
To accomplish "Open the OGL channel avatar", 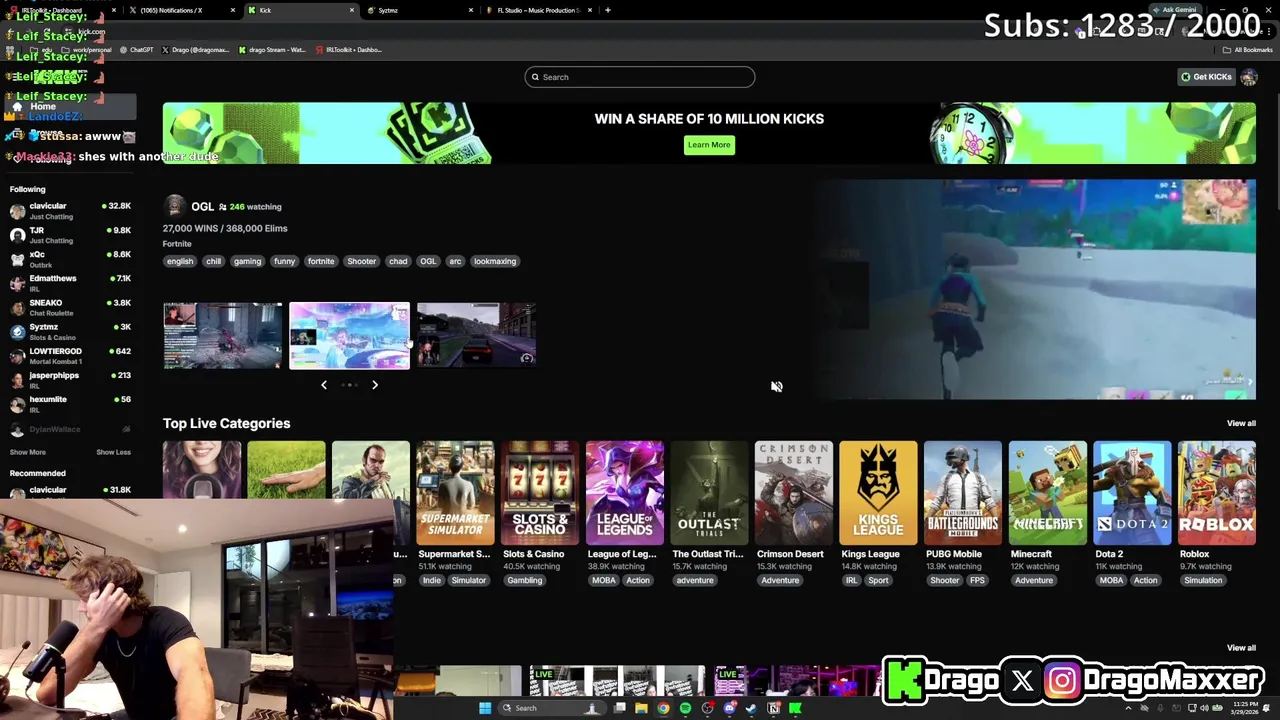I will point(175,206).
